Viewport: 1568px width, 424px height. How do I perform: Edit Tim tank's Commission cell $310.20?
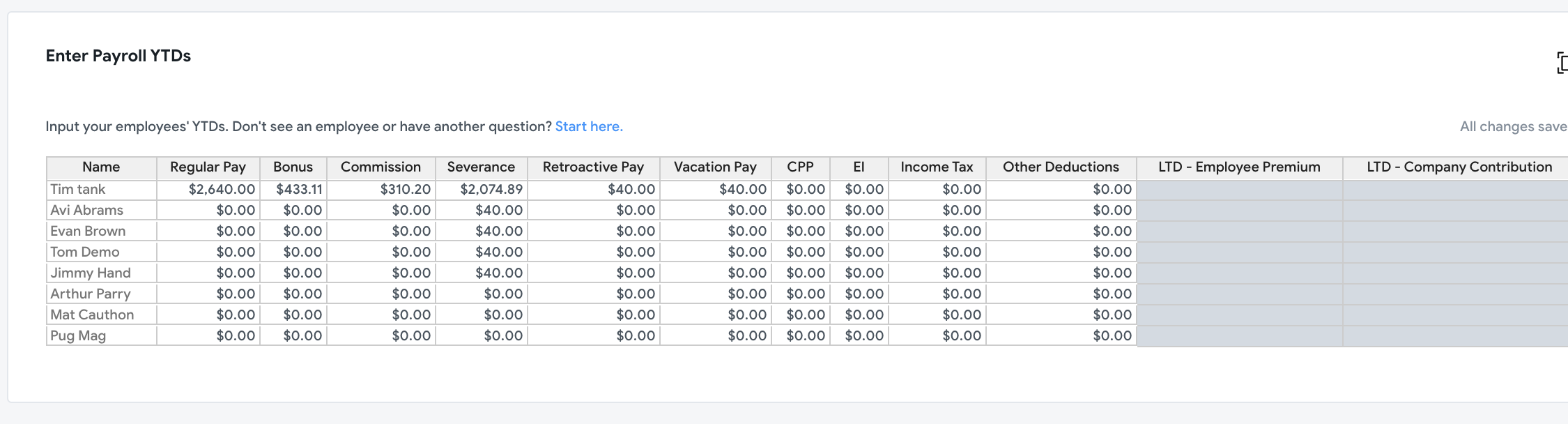pyautogui.click(x=381, y=189)
